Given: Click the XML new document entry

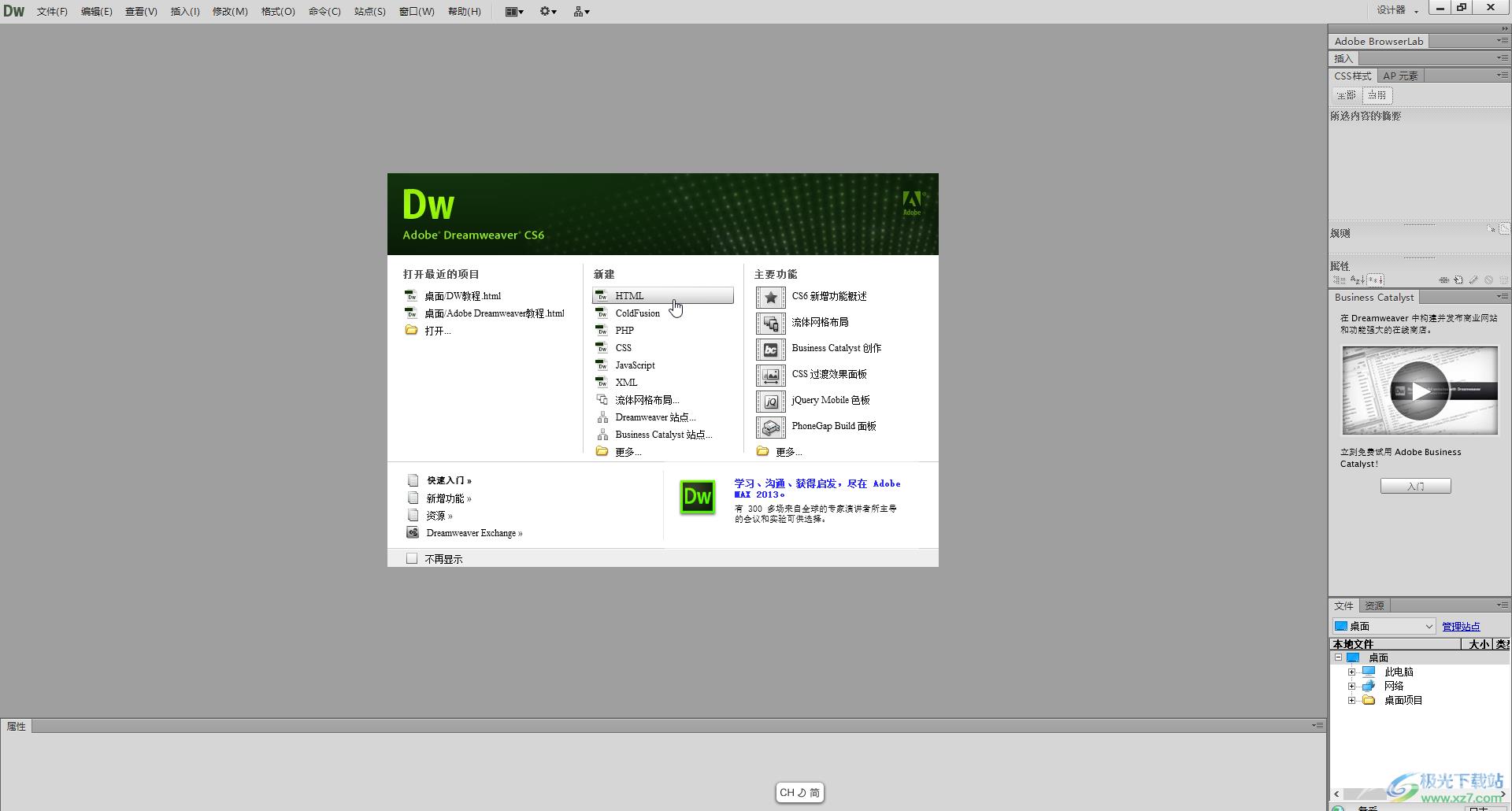Looking at the screenshot, I should click(x=626, y=383).
